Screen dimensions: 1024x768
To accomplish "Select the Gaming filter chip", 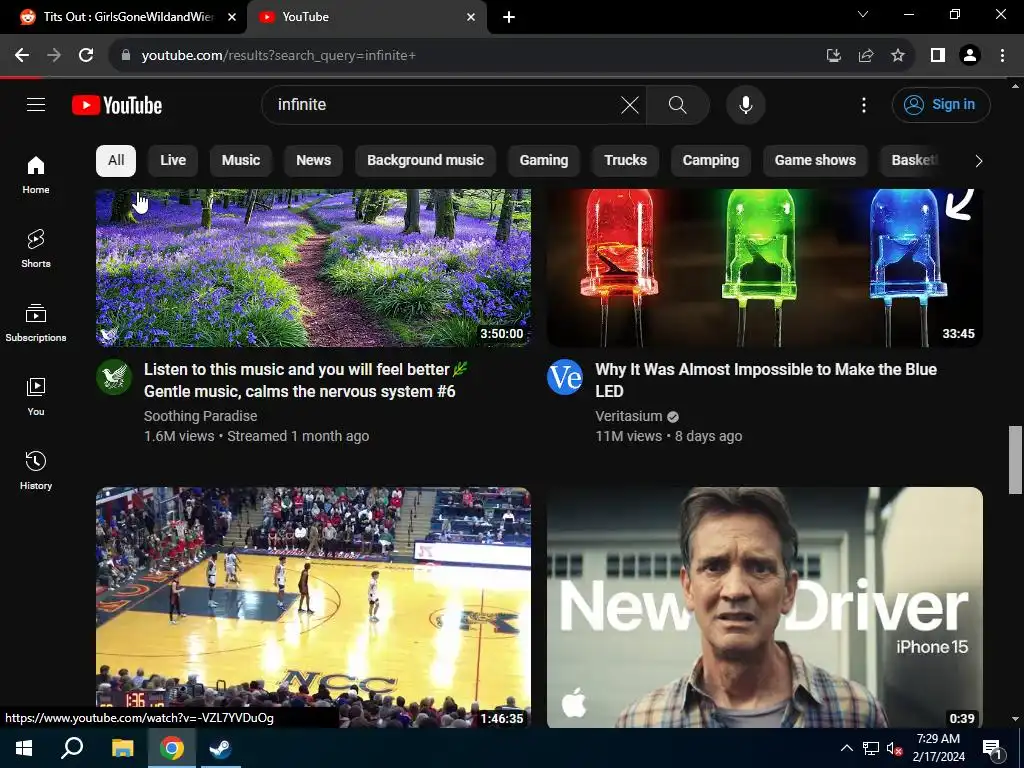I will (x=544, y=161).
